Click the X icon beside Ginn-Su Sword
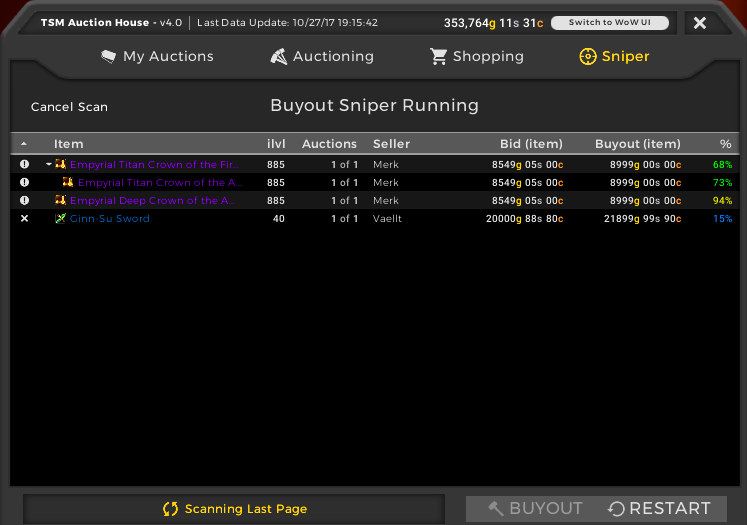 [24, 219]
